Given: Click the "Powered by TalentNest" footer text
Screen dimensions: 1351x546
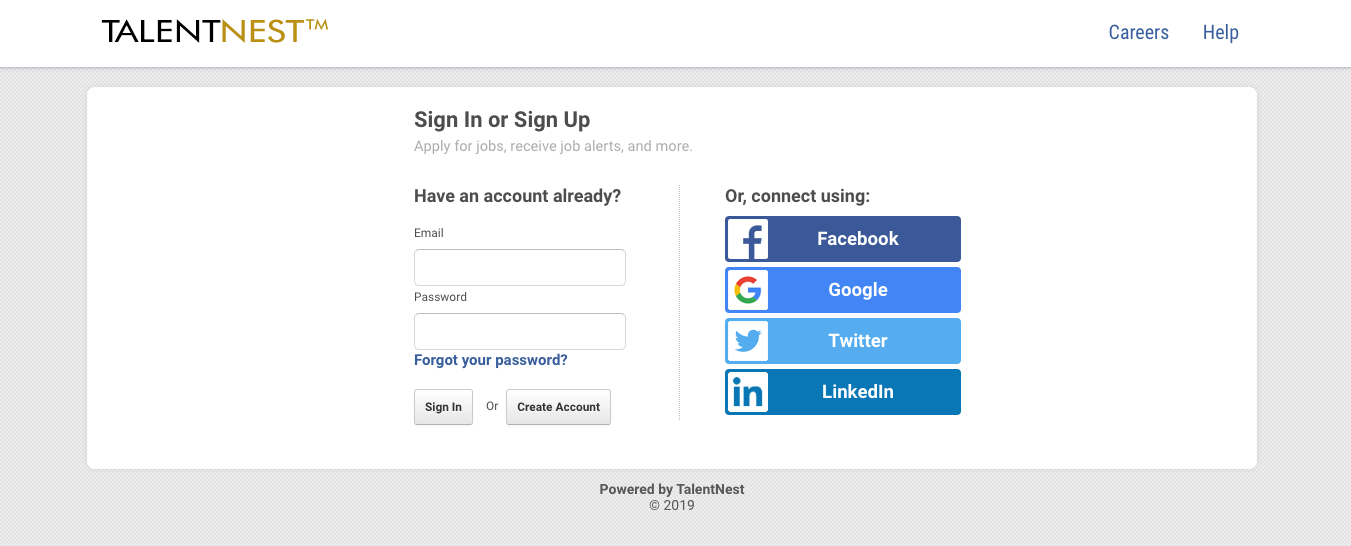Looking at the screenshot, I should pos(672,489).
